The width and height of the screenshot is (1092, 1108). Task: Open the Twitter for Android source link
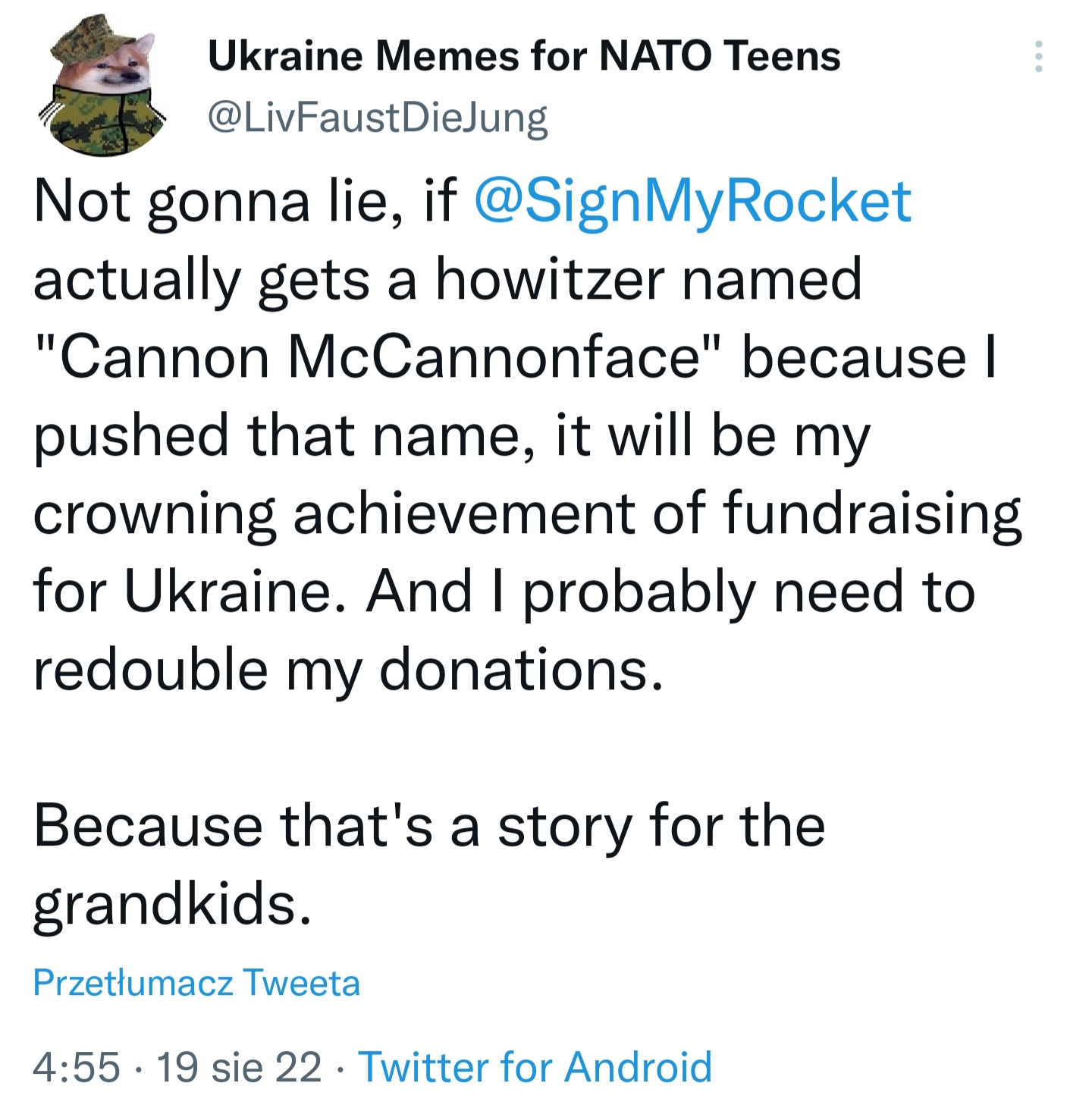pyautogui.click(x=535, y=1067)
